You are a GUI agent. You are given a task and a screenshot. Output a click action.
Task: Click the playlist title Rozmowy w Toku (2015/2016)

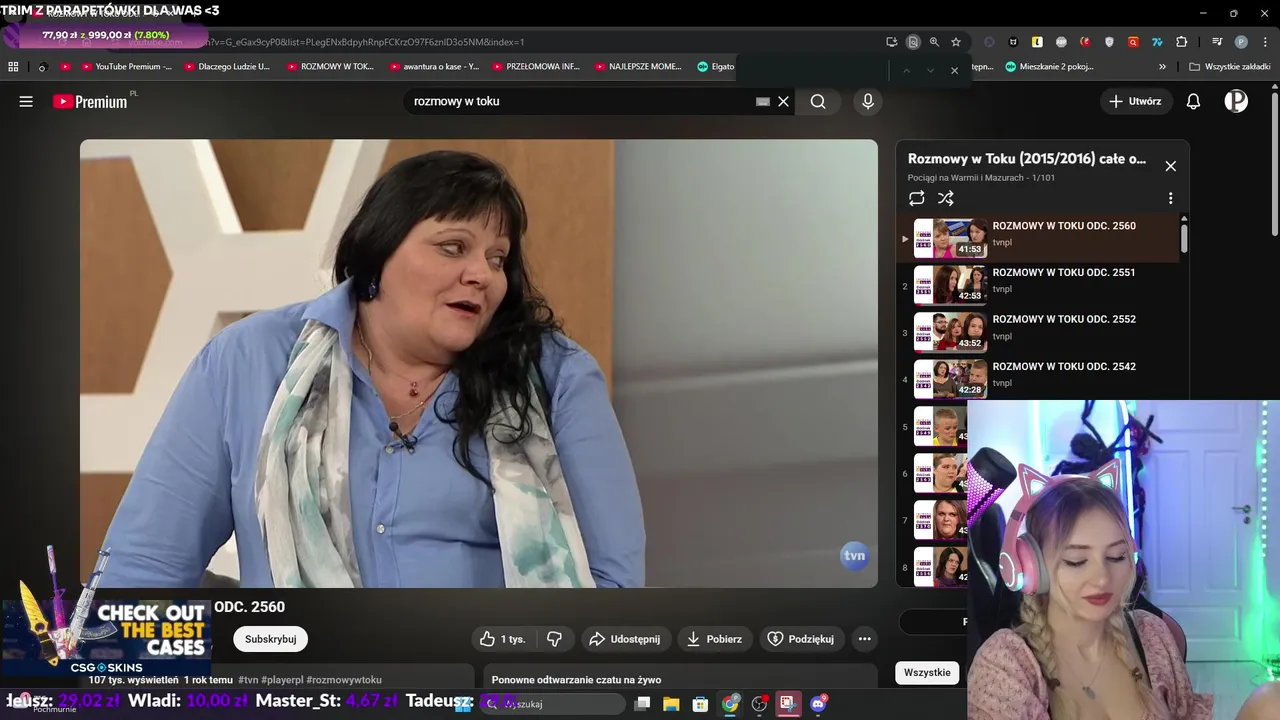point(1027,159)
